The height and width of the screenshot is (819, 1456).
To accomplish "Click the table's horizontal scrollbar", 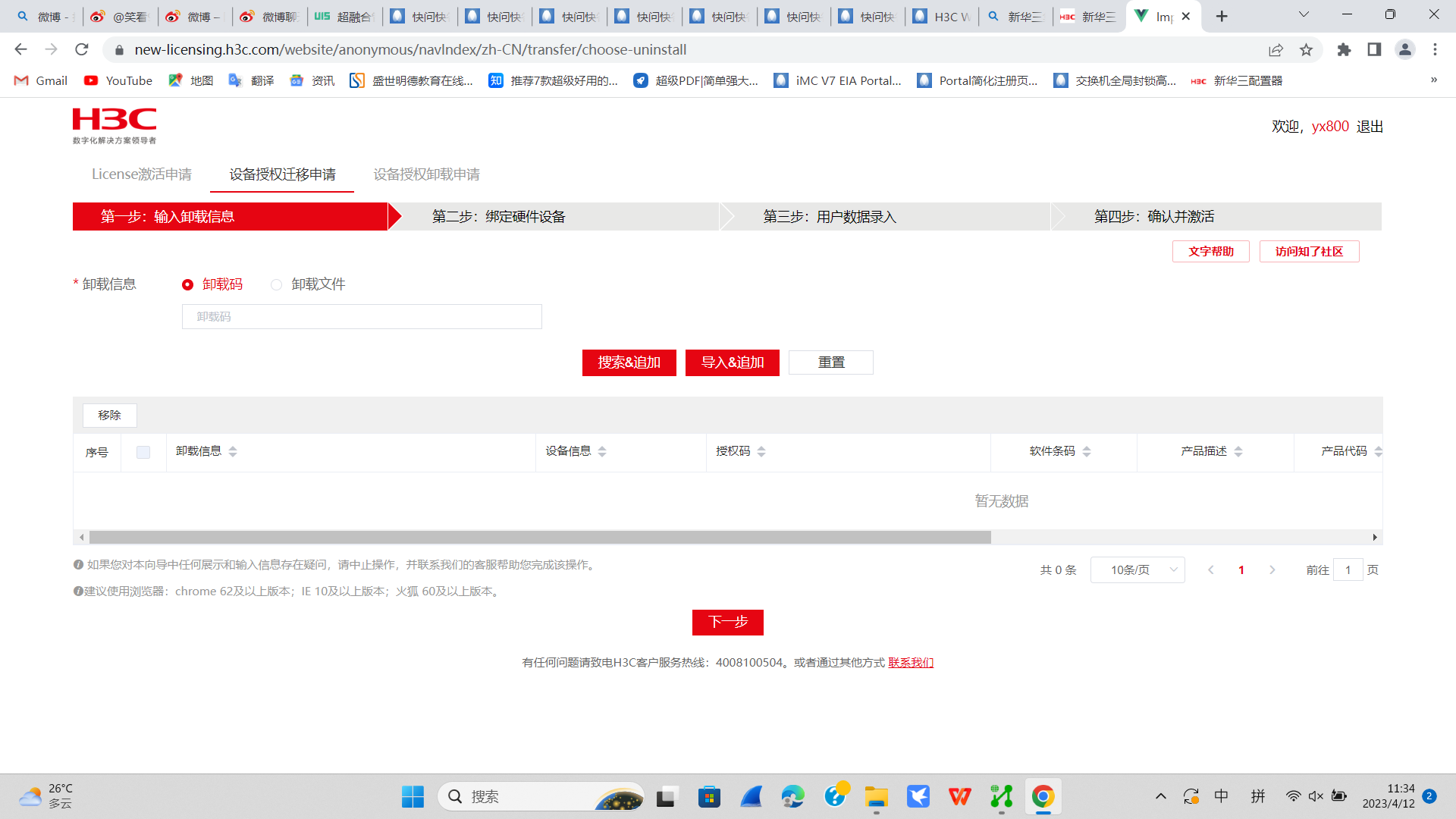I will tap(540, 537).
